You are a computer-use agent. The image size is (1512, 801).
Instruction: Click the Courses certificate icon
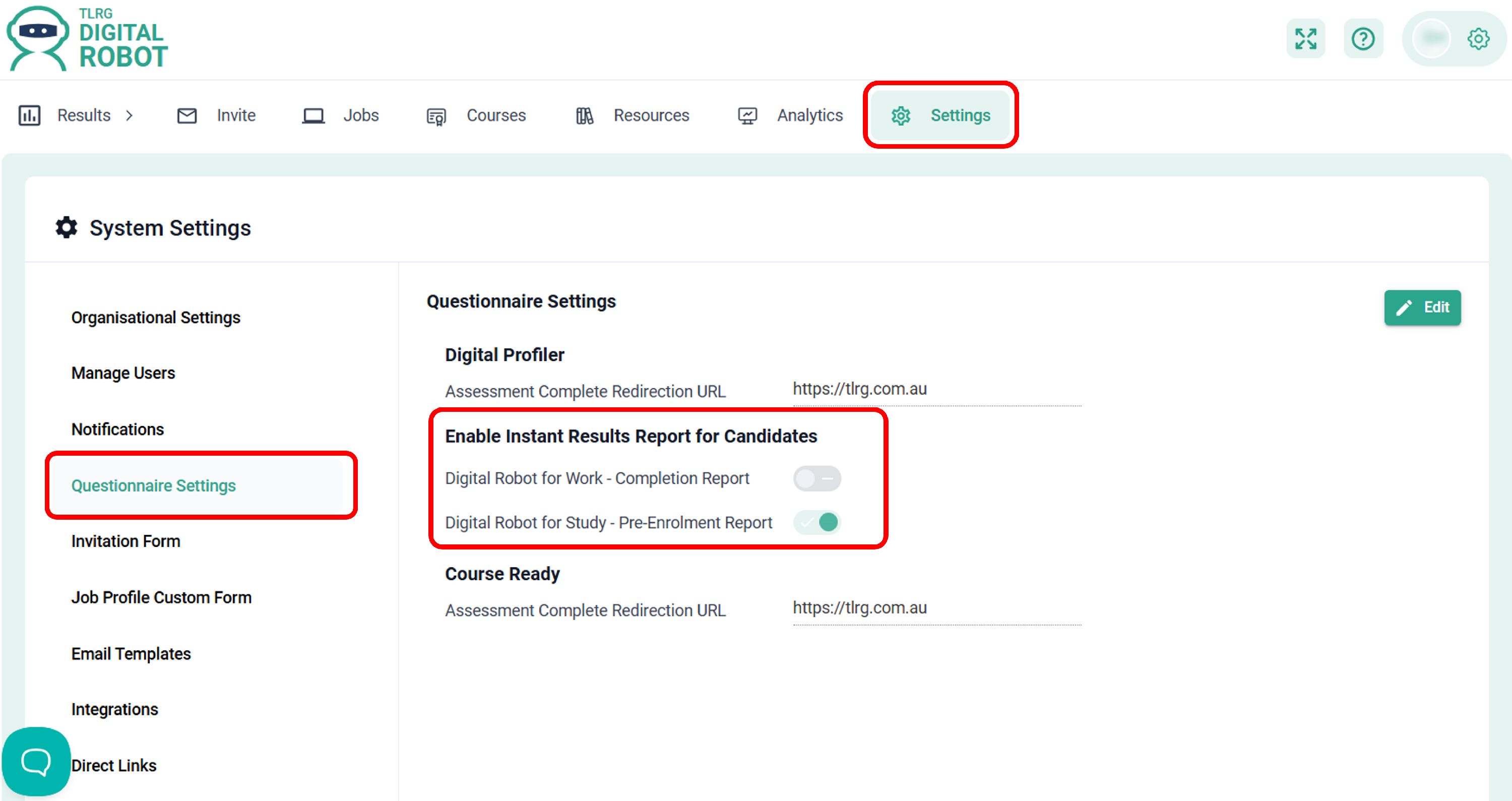(x=436, y=116)
